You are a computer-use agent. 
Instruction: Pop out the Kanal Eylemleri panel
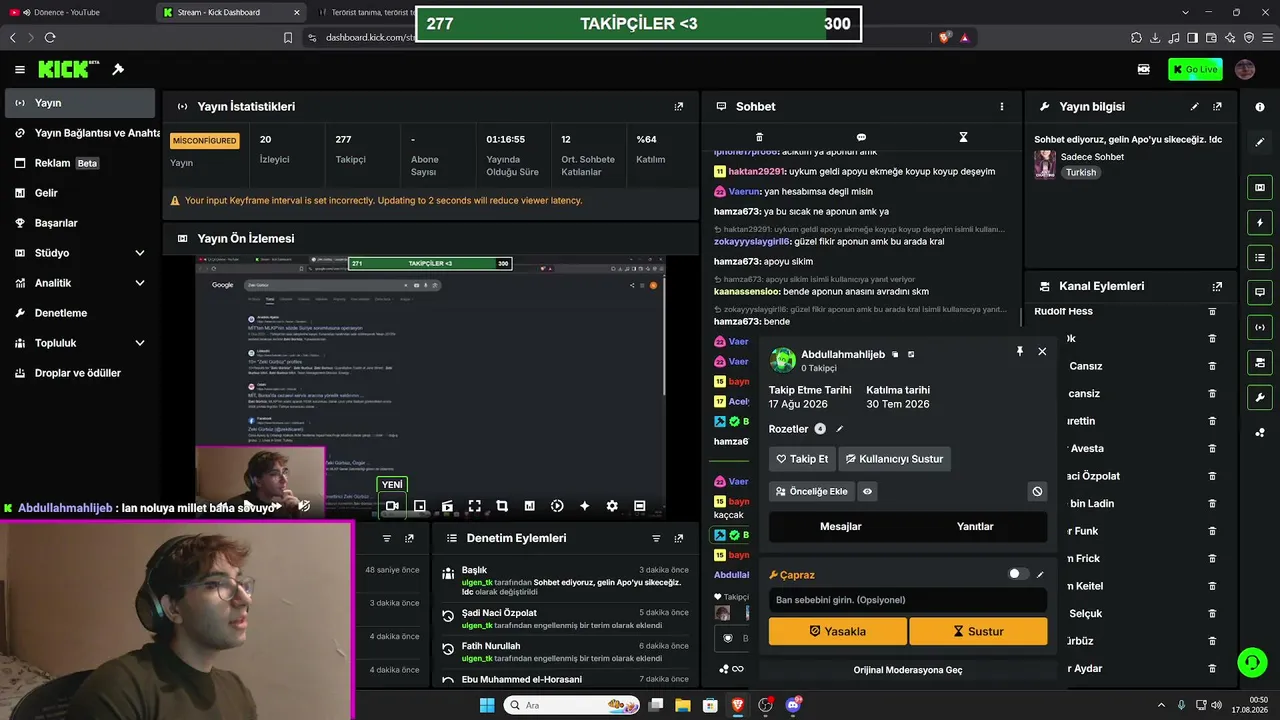click(1217, 286)
